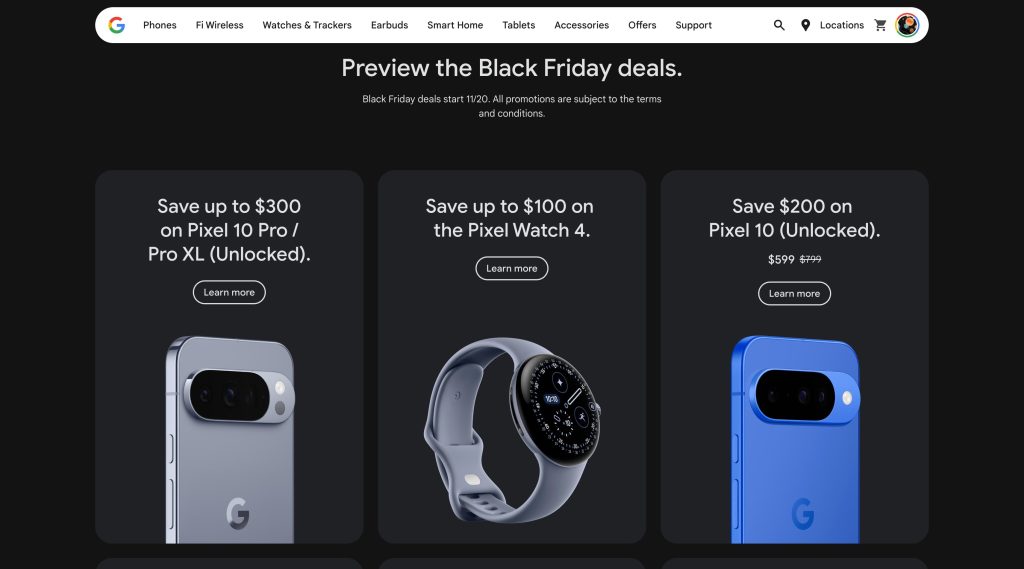Screen dimensions: 1024x569
Task: Visit the Support page
Action: [x=693, y=25]
